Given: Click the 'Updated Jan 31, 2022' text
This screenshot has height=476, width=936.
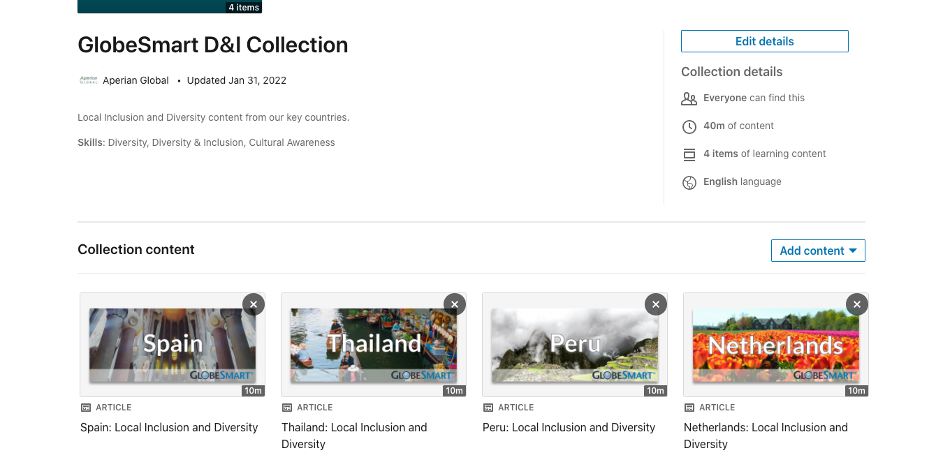Looking at the screenshot, I should point(237,81).
